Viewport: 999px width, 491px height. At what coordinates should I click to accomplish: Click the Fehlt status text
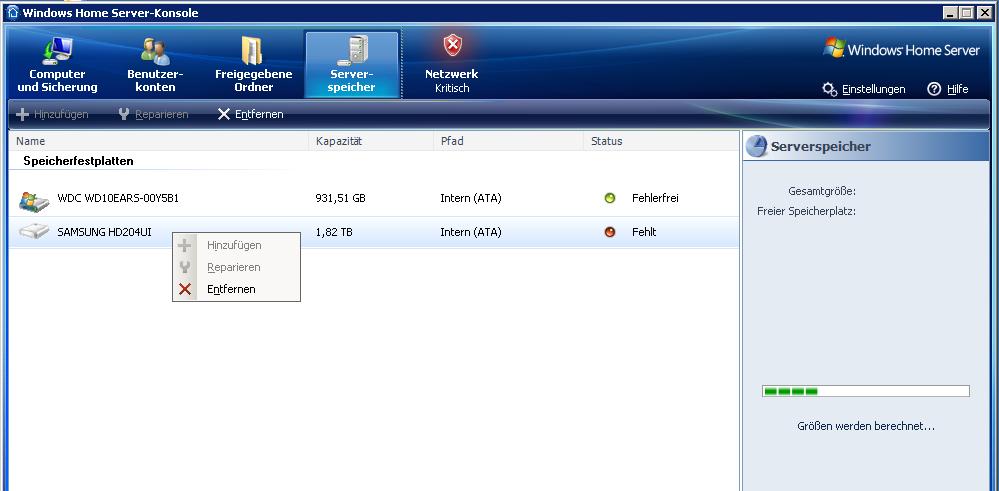644,232
